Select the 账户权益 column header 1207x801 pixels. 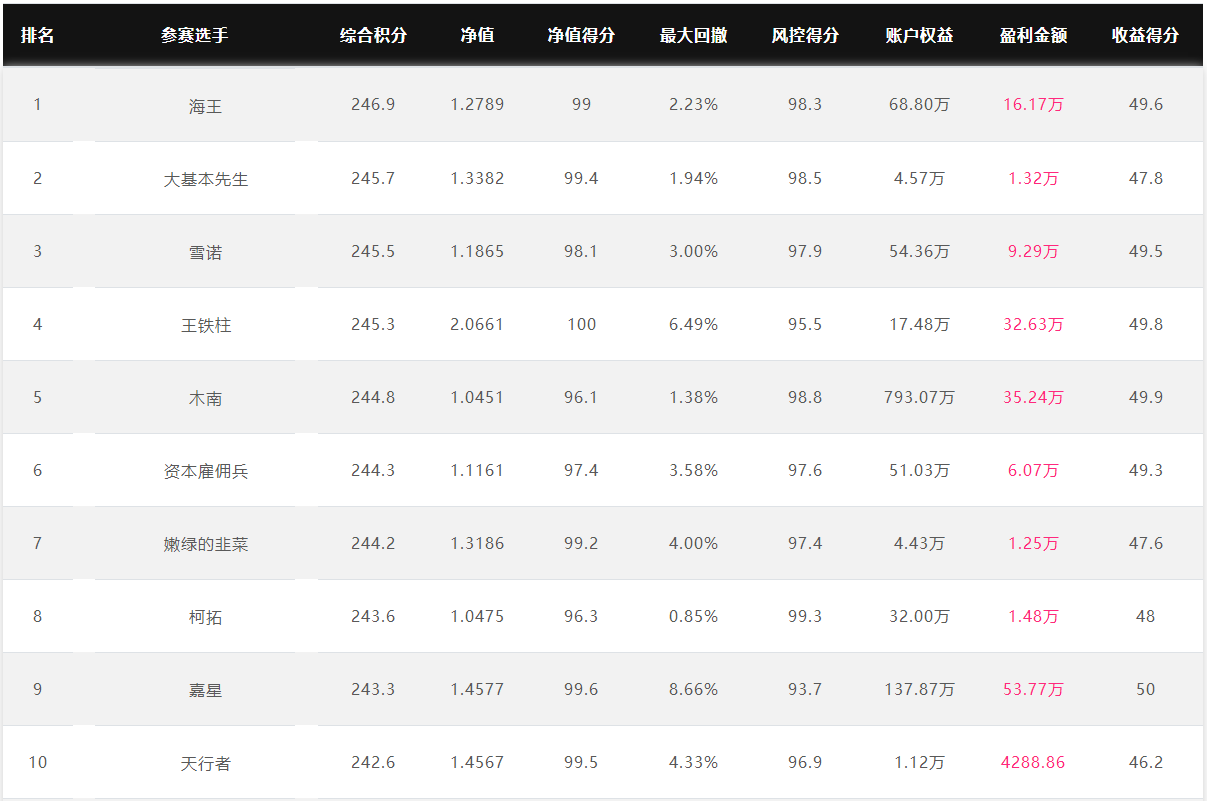point(919,35)
